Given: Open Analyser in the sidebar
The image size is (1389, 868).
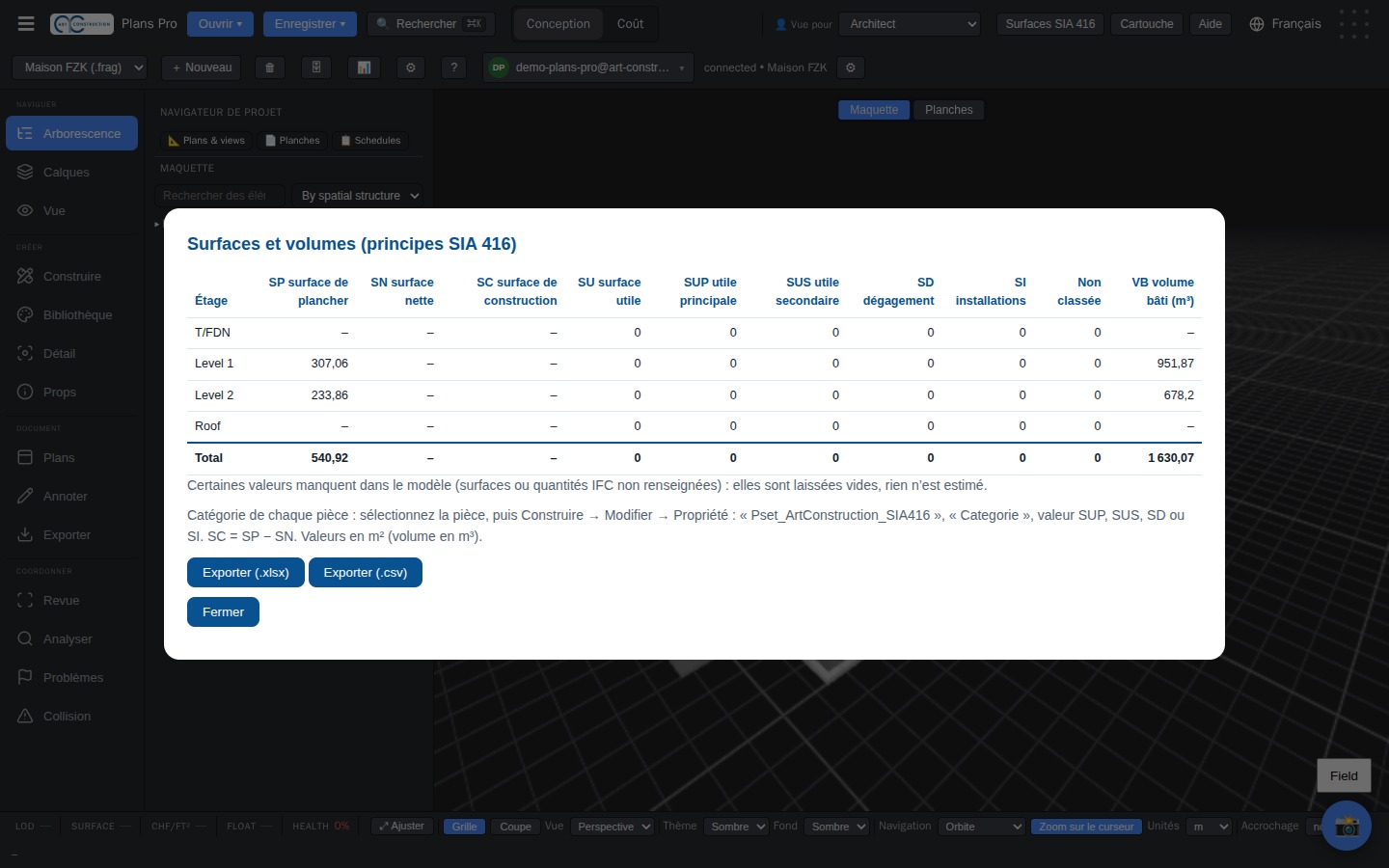Looking at the screenshot, I should click(x=72, y=639).
